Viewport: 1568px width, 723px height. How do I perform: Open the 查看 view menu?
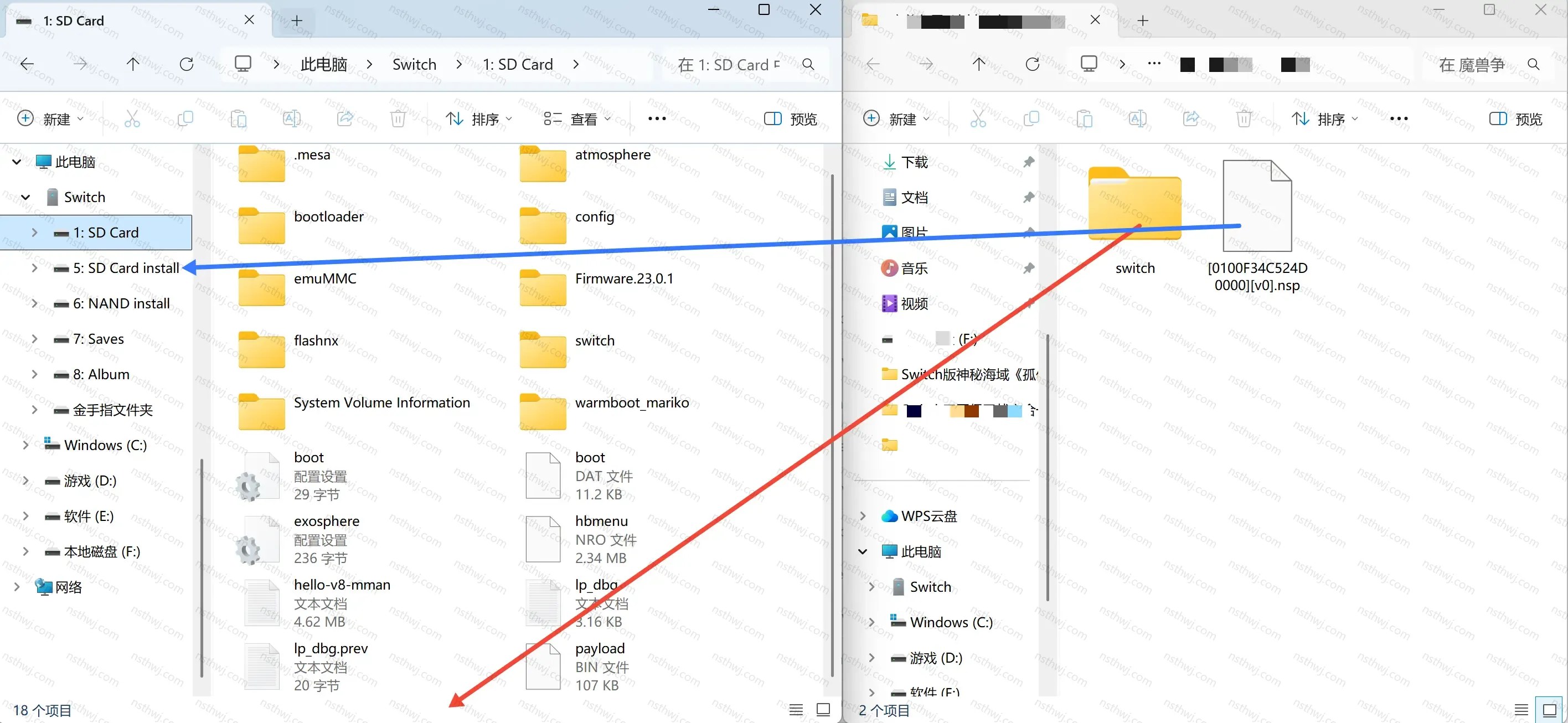point(577,118)
